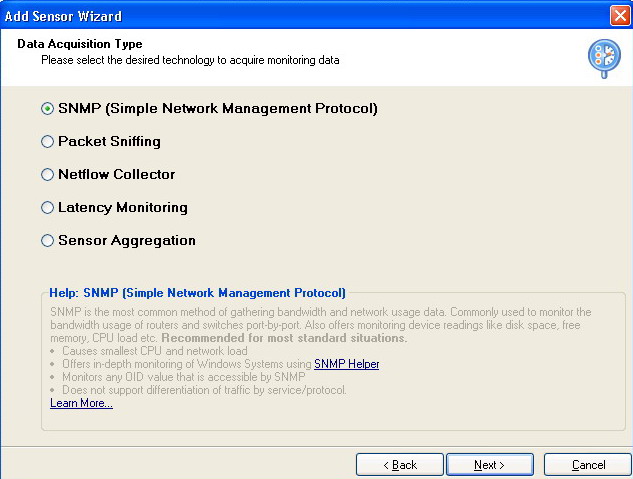Viewport: 633px width, 479px height.
Task: Click 'Monitors any OID value' bullet text
Action: tap(184, 377)
